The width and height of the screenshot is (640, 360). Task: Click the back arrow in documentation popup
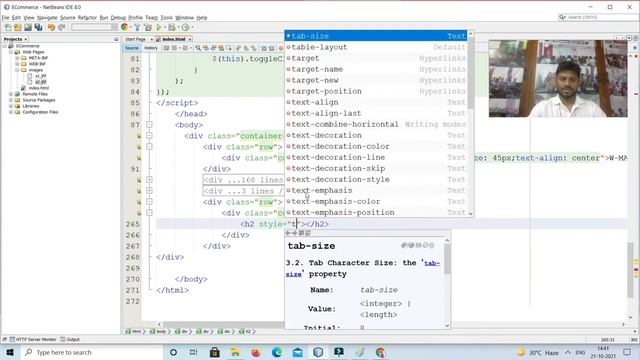(288, 233)
